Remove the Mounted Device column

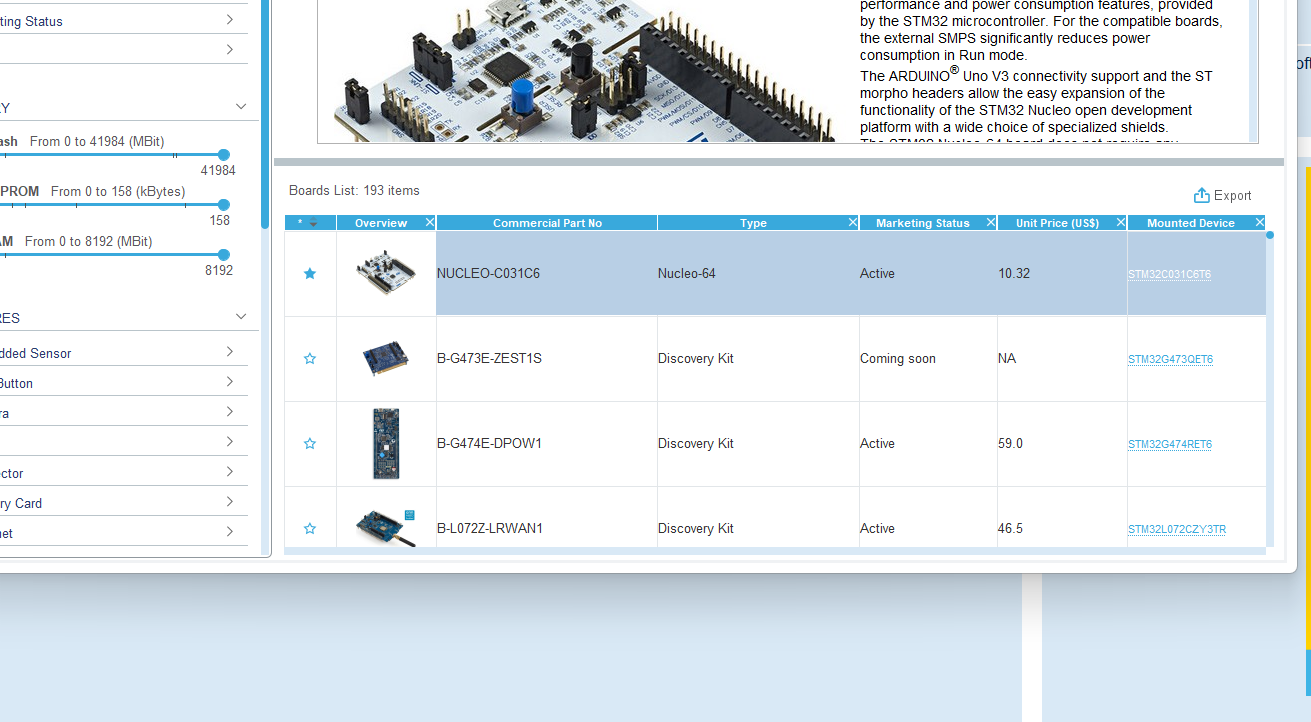(x=1258, y=222)
